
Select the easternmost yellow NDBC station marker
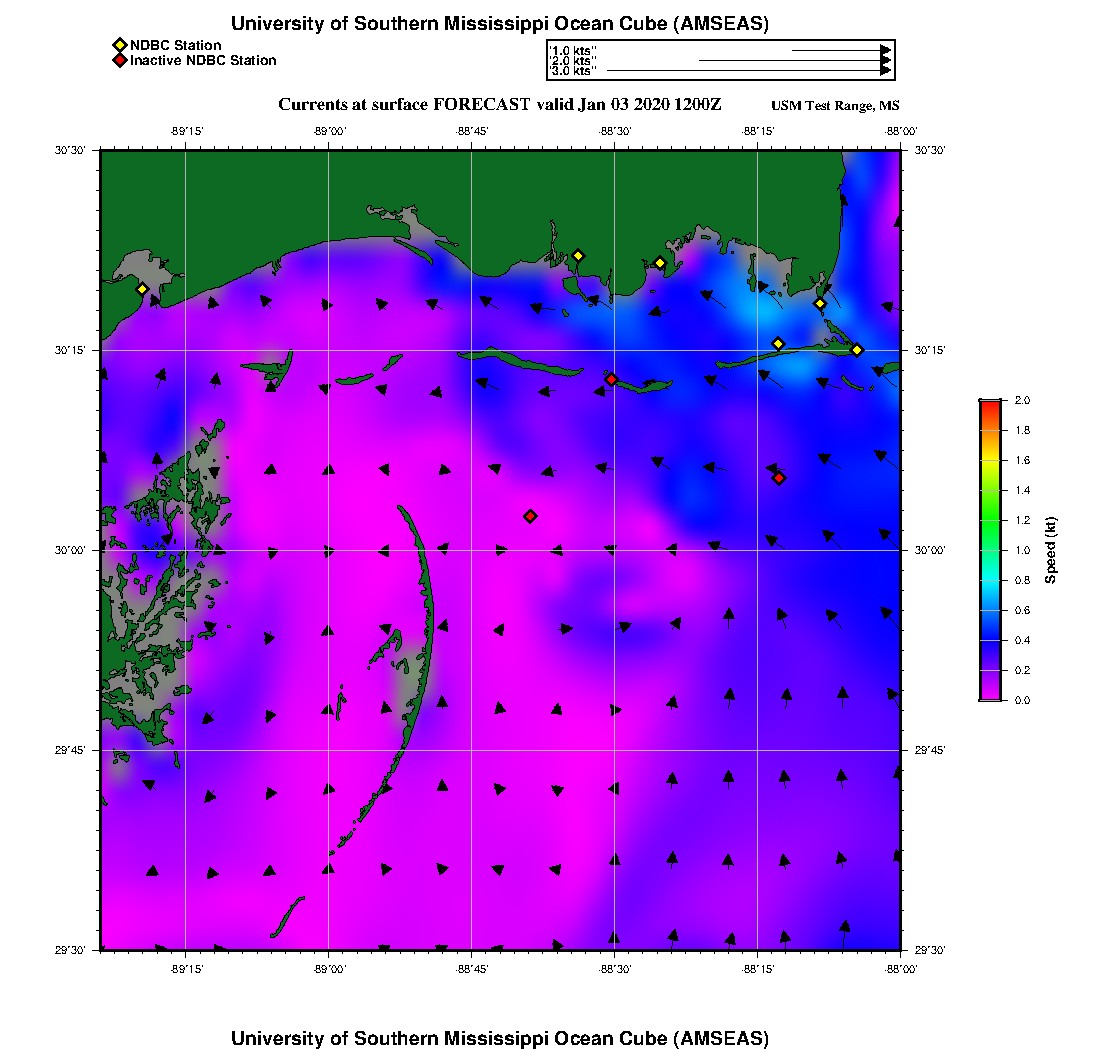pos(857,350)
